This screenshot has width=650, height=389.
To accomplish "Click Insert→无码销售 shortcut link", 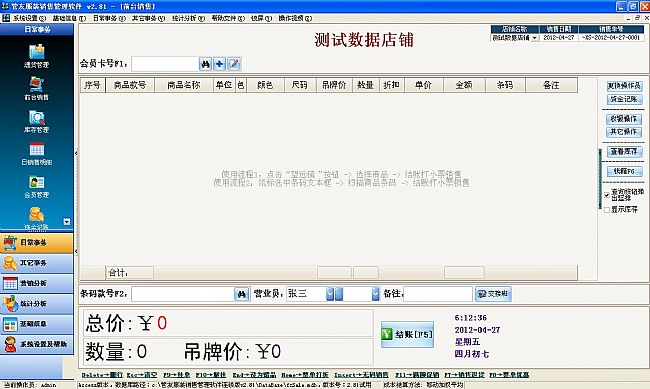I will [361, 375].
